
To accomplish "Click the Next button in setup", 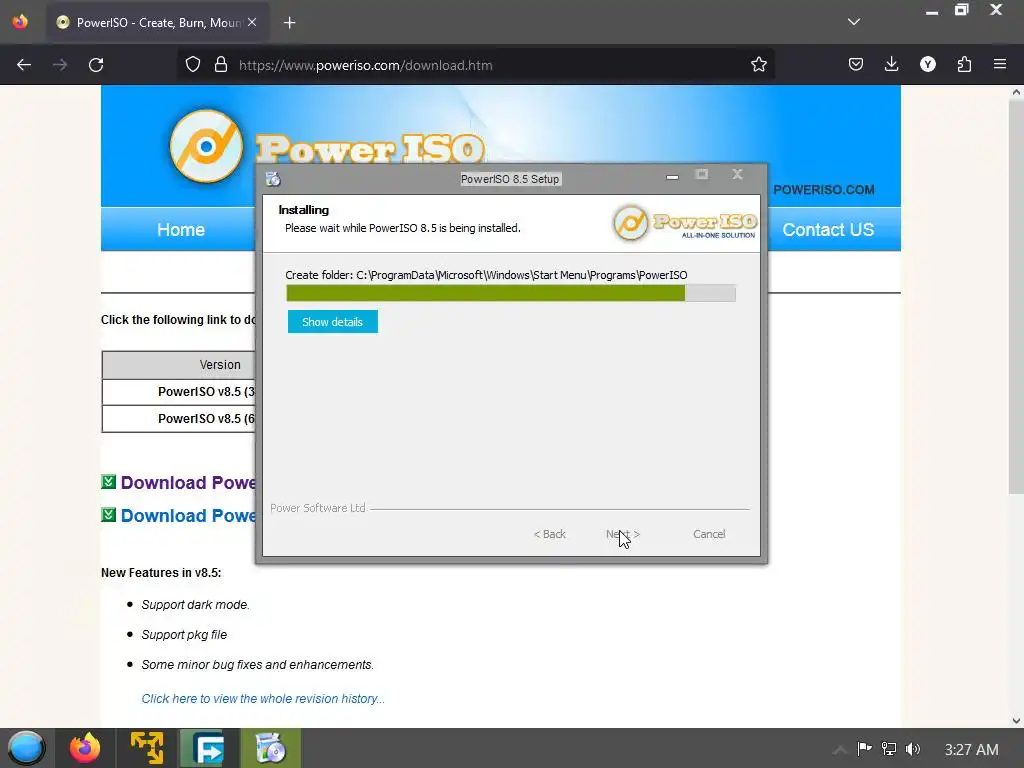I will pyautogui.click(x=622, y=534).
